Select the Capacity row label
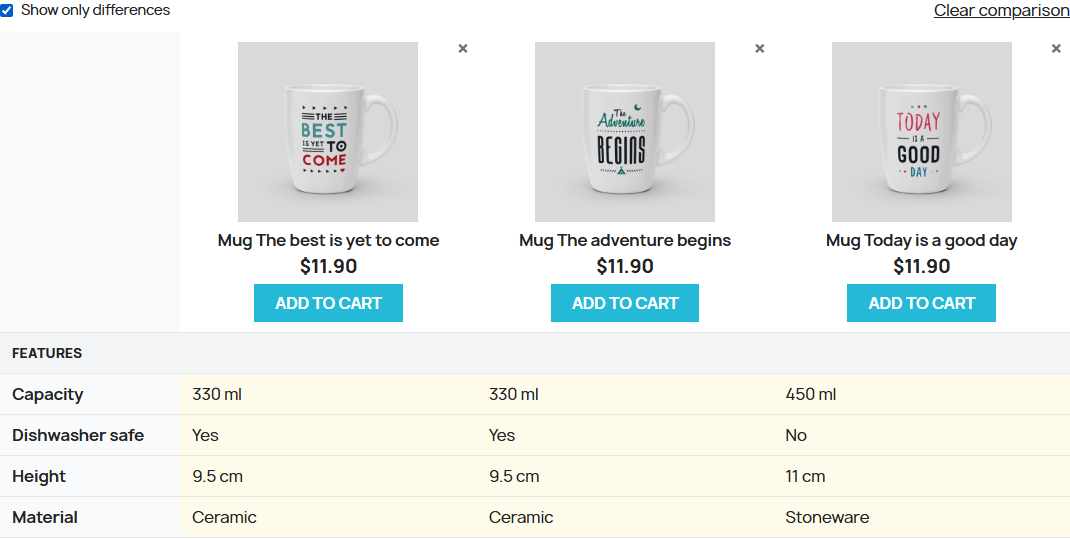Screen dimensions: 1070x539 48,394
